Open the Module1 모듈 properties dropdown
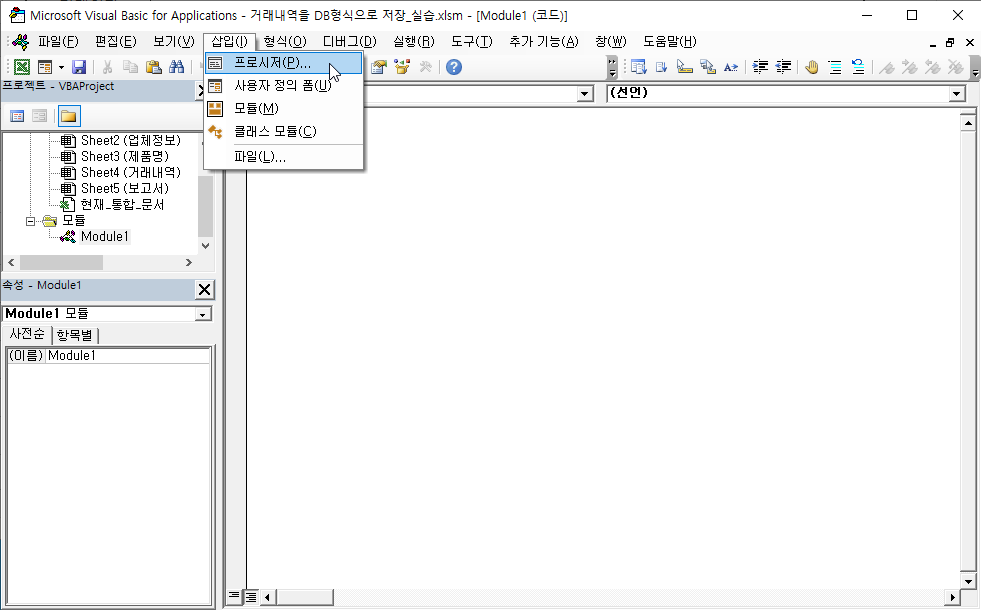 (203, 314)
